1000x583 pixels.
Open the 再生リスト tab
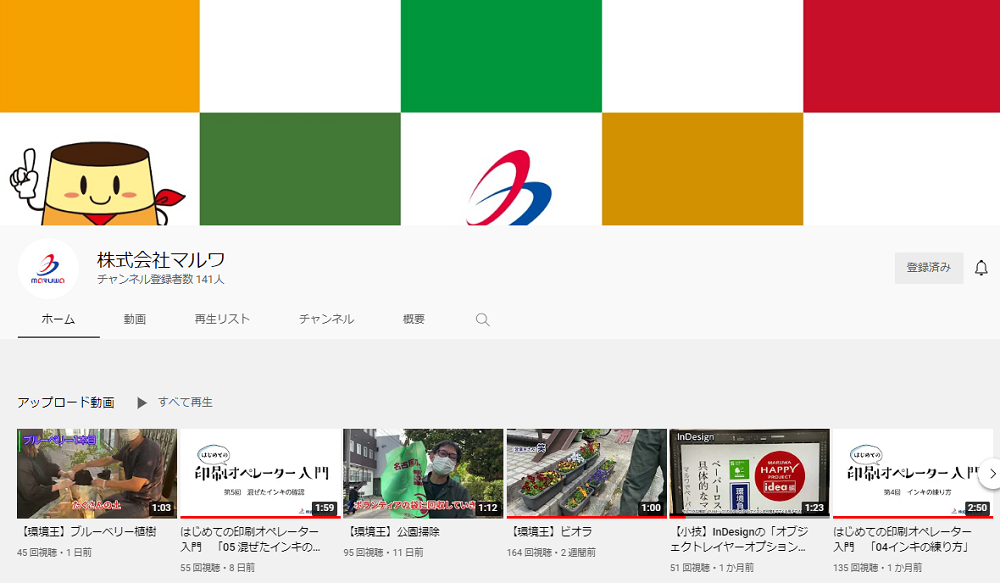222,319
